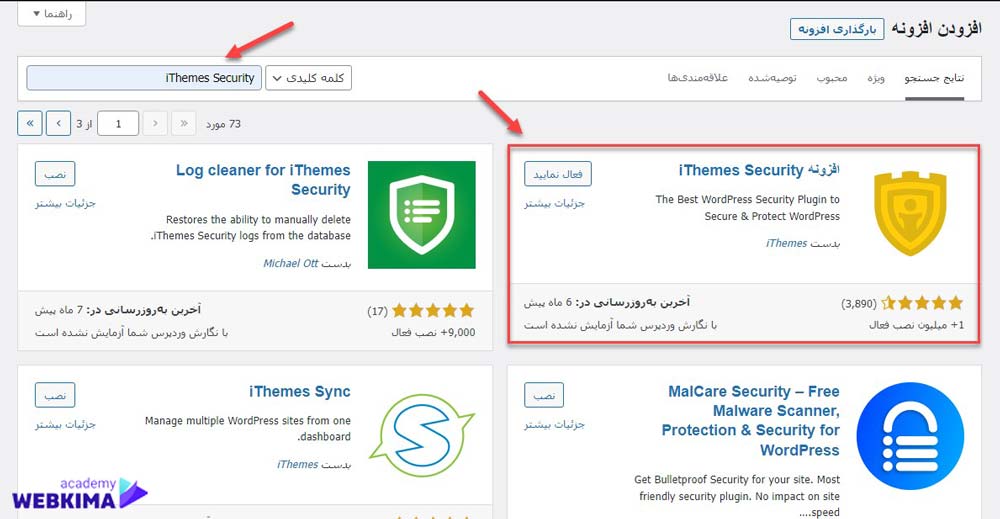Open the iThemes Security plugin title link

759,170
